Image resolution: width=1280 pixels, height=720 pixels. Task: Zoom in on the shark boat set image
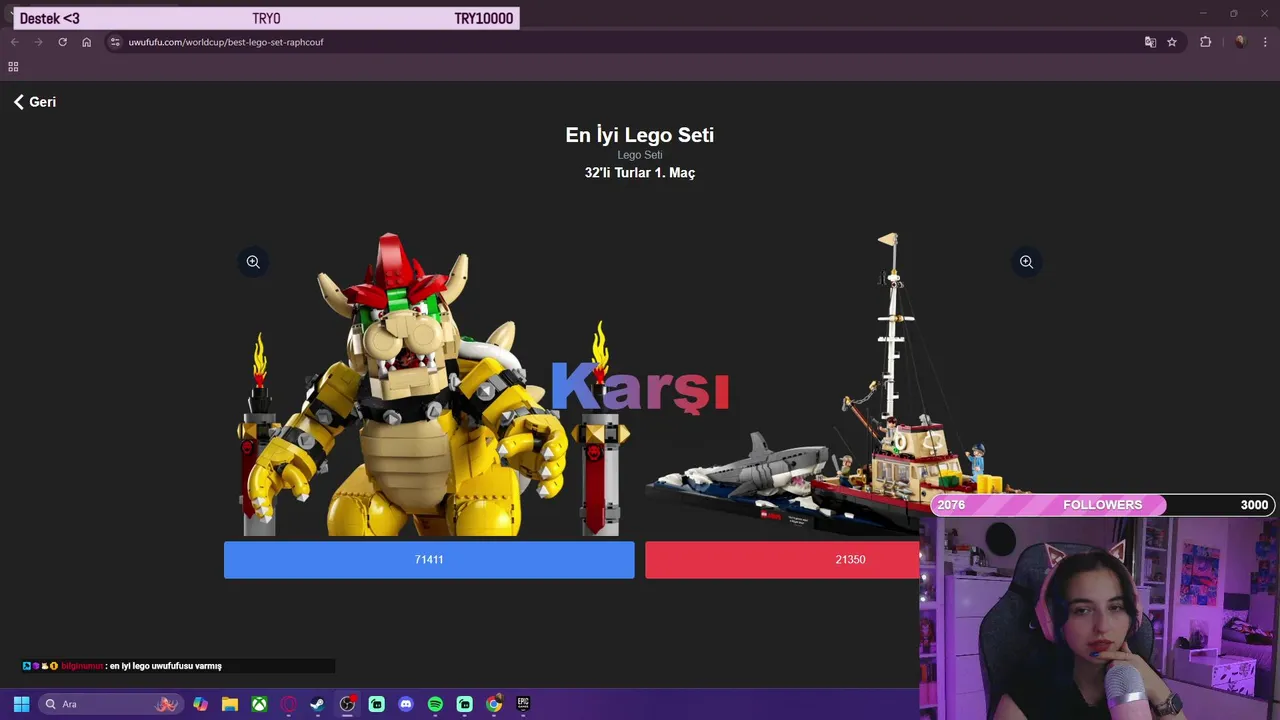click(1026, 262)
